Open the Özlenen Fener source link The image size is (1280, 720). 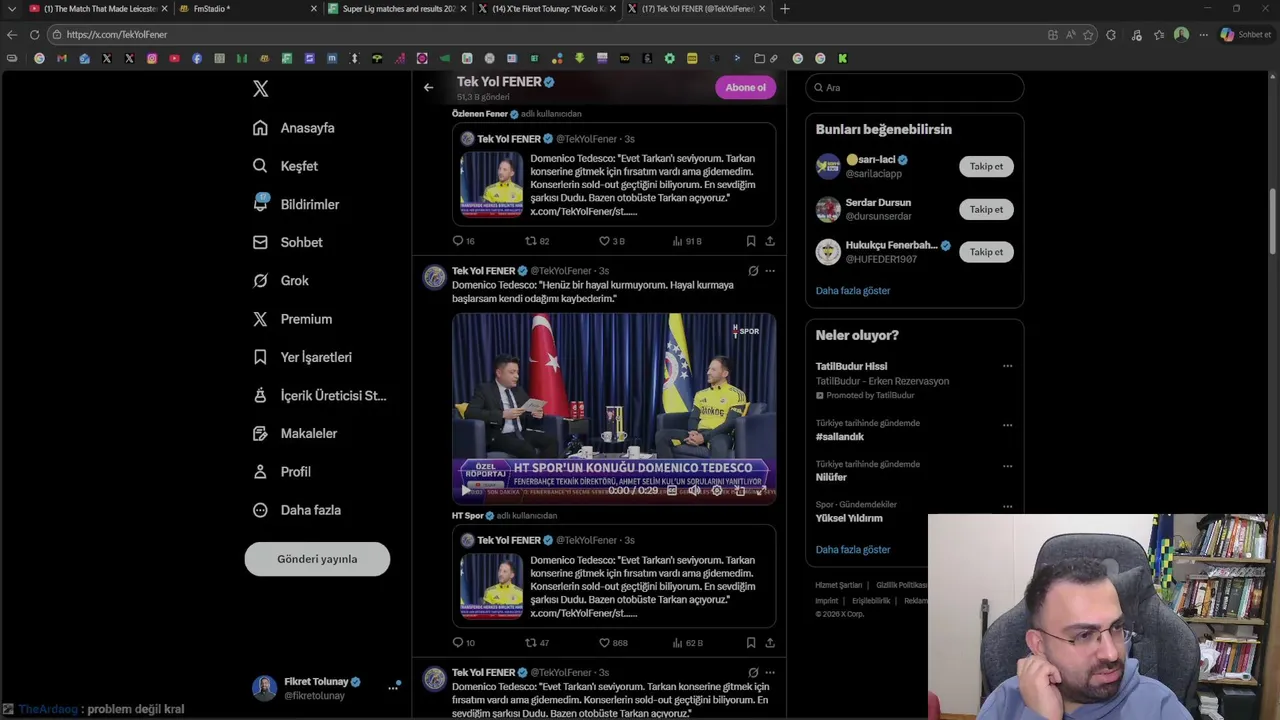480,114
